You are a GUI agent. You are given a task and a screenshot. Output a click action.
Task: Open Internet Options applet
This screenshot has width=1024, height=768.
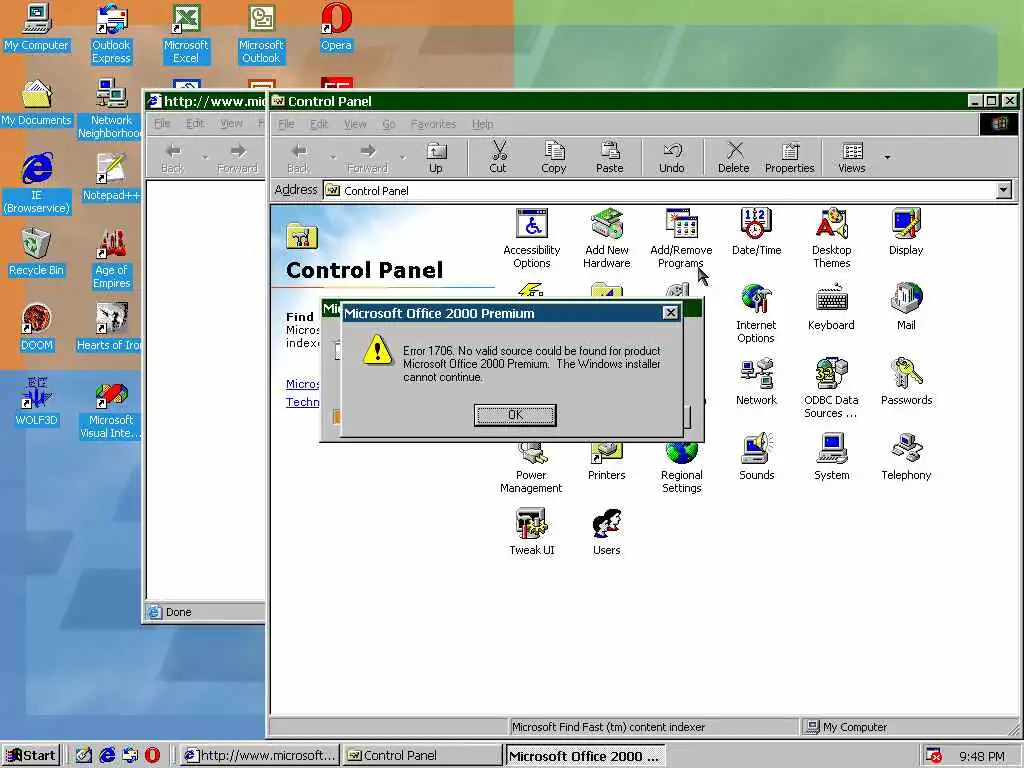(756, 313)
